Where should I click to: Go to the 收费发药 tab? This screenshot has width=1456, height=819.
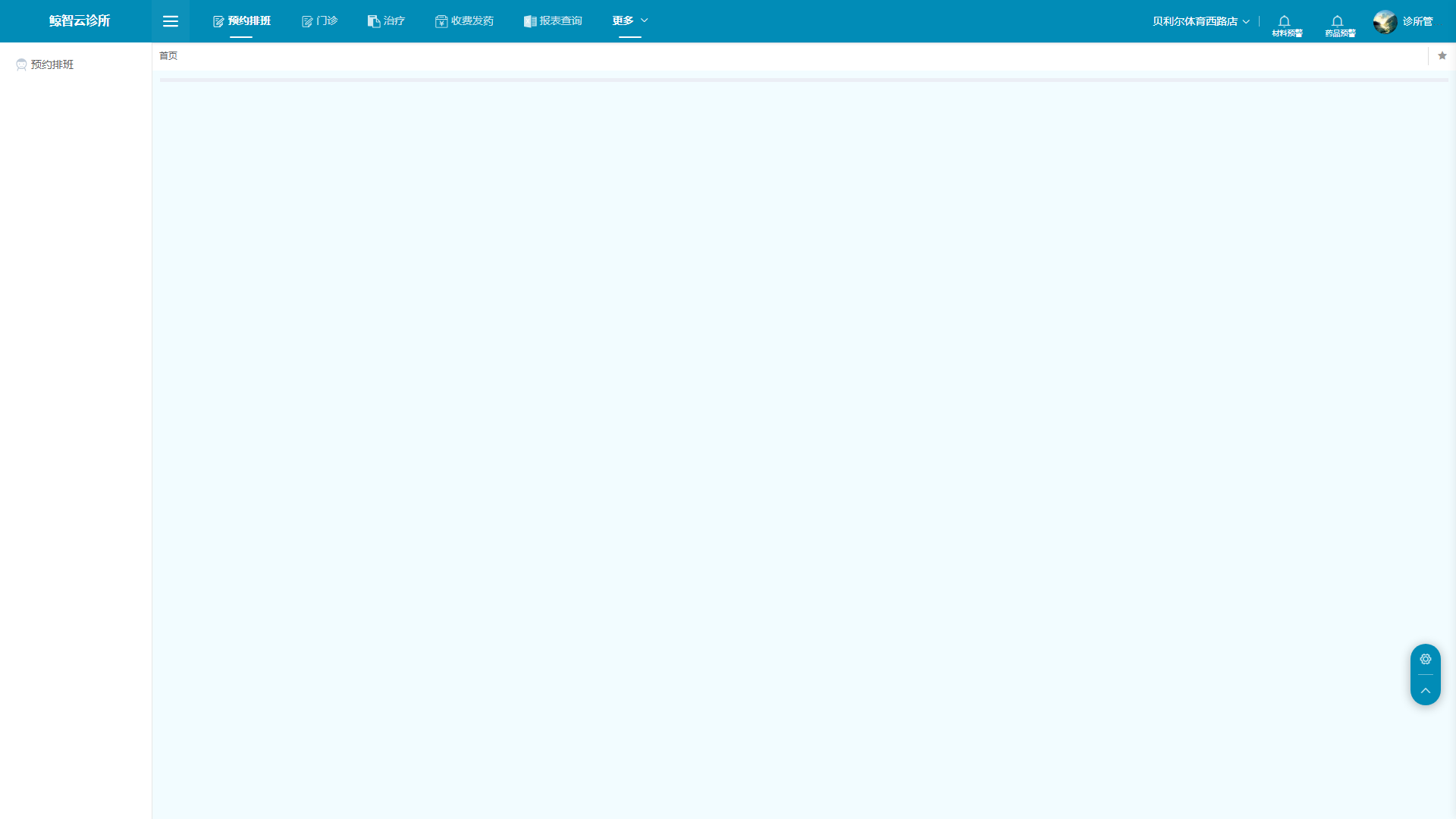click(x=464, y=21)
